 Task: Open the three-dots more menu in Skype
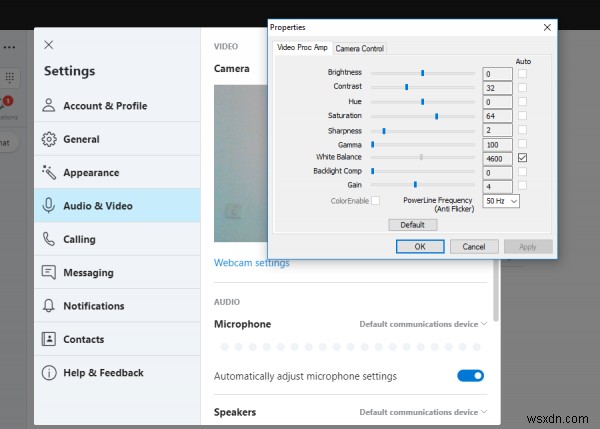(x=9, y=47)
